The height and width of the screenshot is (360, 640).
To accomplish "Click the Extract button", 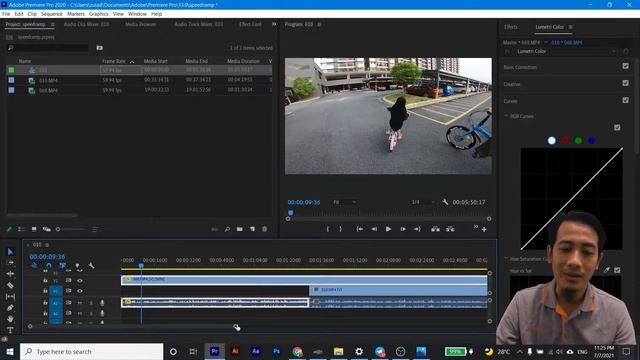I will tap(450, 229).
